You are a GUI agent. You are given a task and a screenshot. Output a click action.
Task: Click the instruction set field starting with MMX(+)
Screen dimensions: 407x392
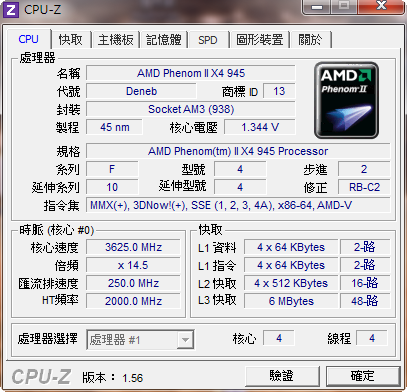click(238, 205)
